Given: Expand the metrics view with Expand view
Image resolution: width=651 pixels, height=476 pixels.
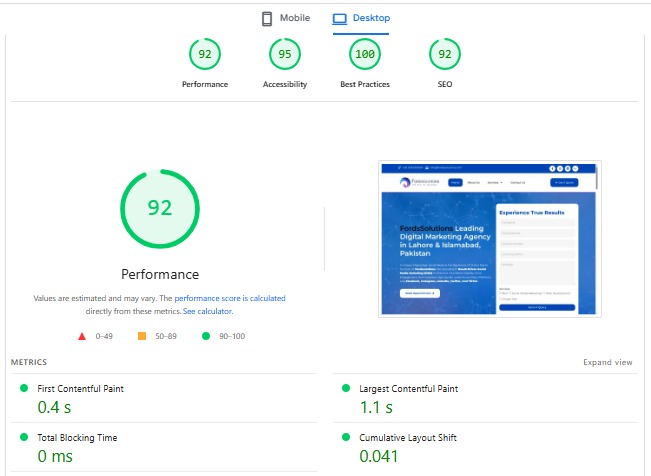Looking at the screenshot, I should pos(607,362).
